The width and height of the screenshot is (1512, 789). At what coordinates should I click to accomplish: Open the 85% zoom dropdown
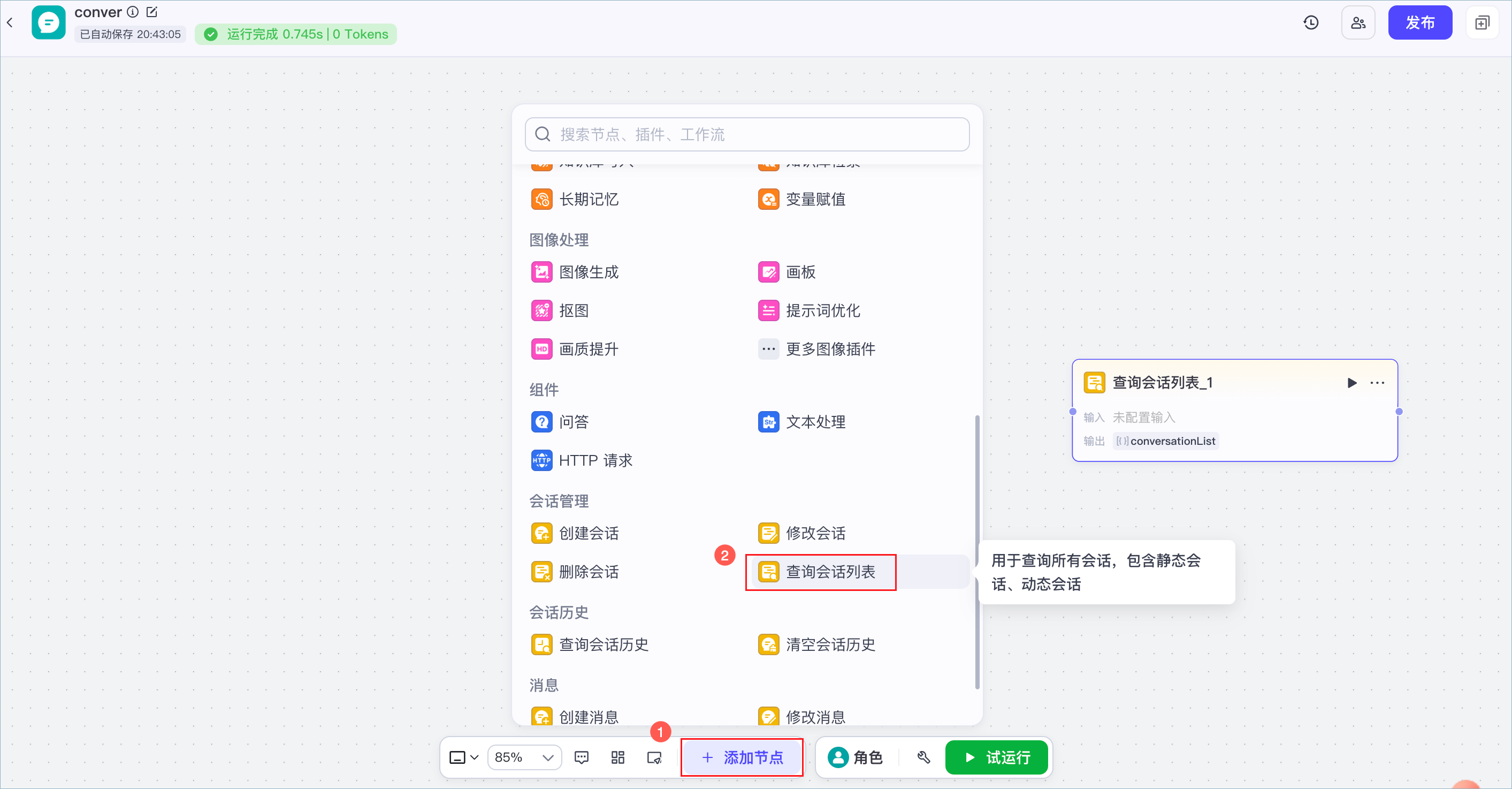click(x=524, y=757)
